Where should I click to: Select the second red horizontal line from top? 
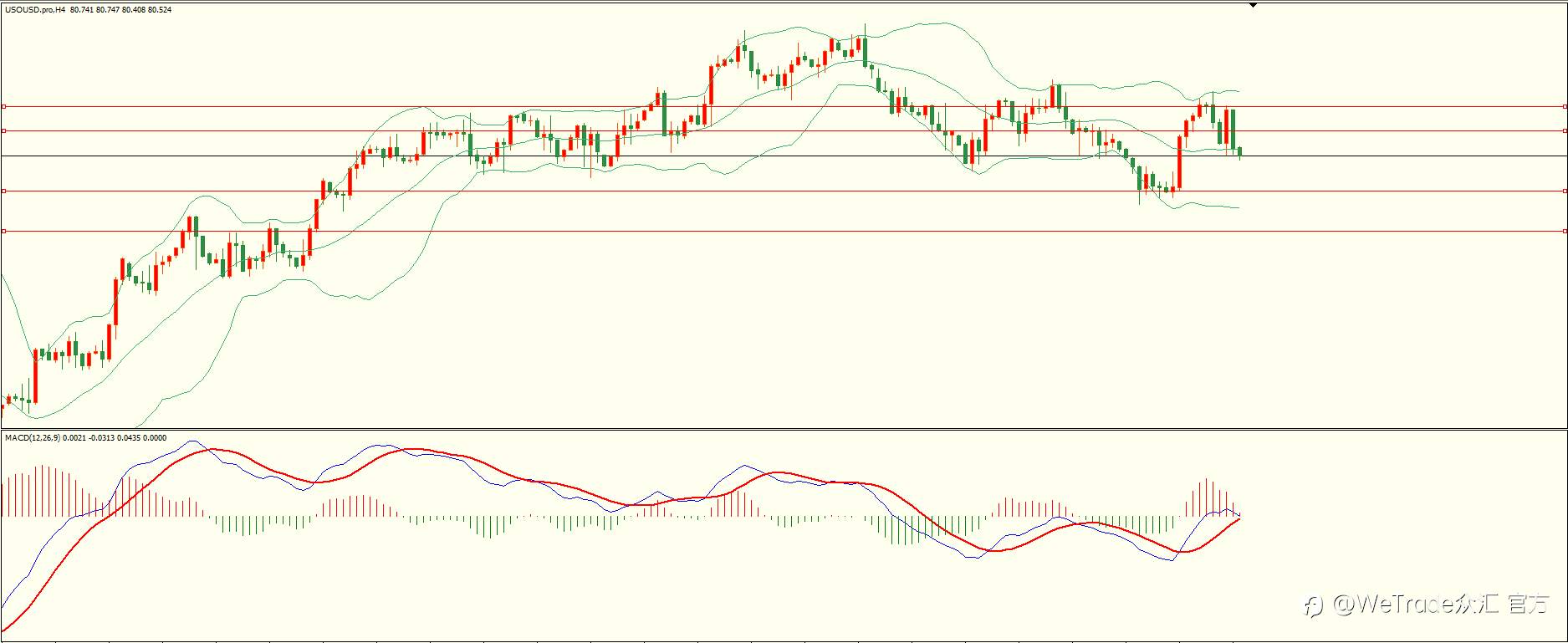(x=784, y=130)
